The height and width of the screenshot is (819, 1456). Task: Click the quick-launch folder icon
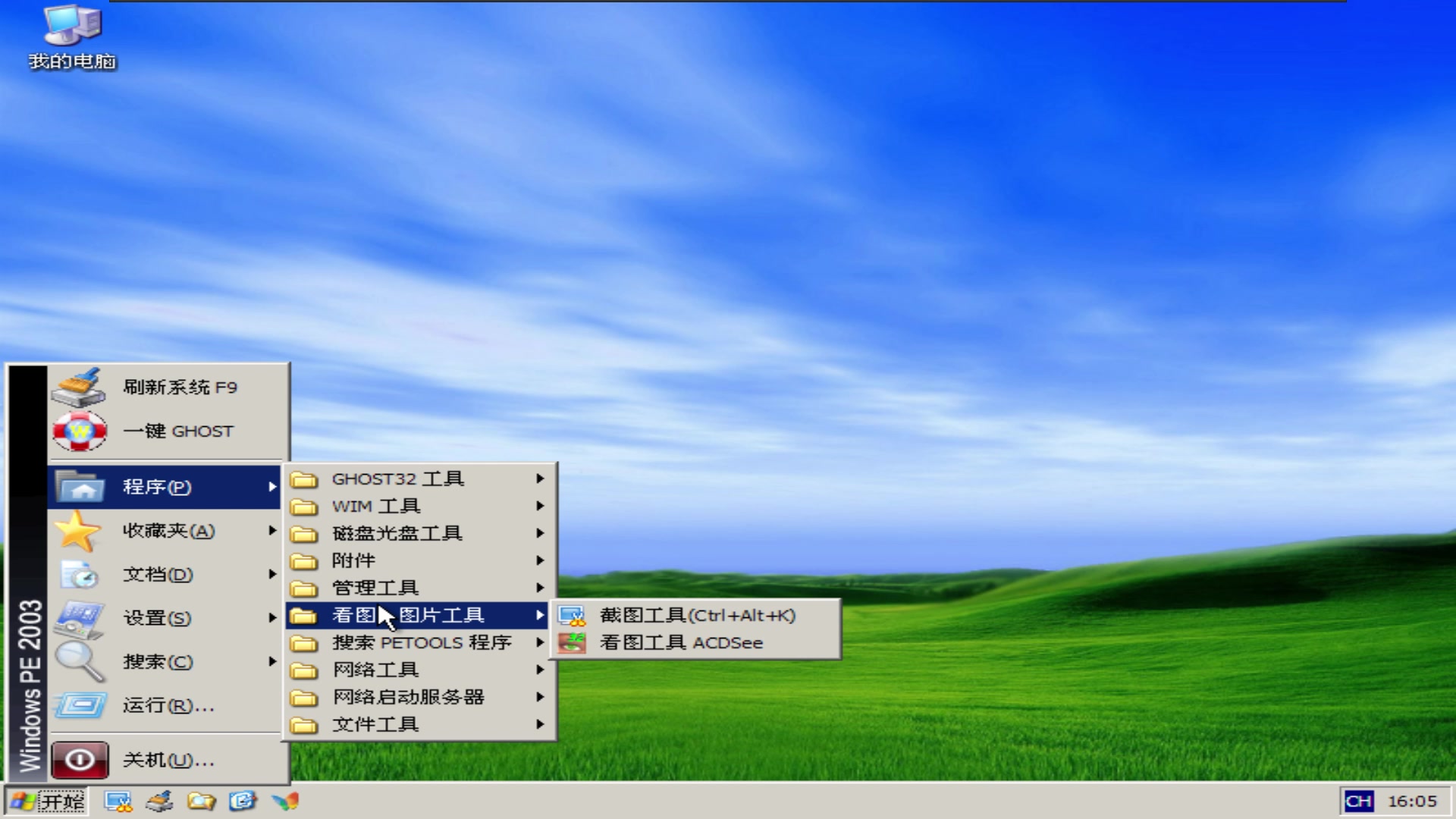(202, 802)
